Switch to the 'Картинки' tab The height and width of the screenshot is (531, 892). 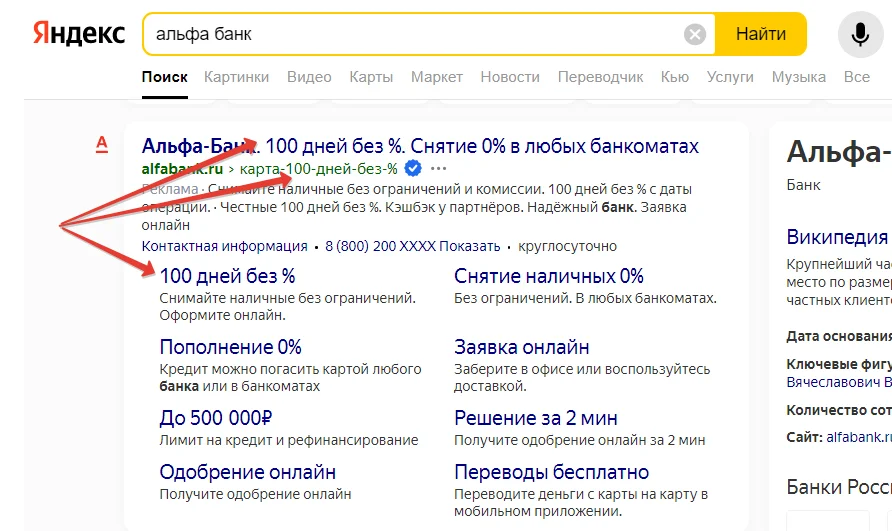(236, 77)
